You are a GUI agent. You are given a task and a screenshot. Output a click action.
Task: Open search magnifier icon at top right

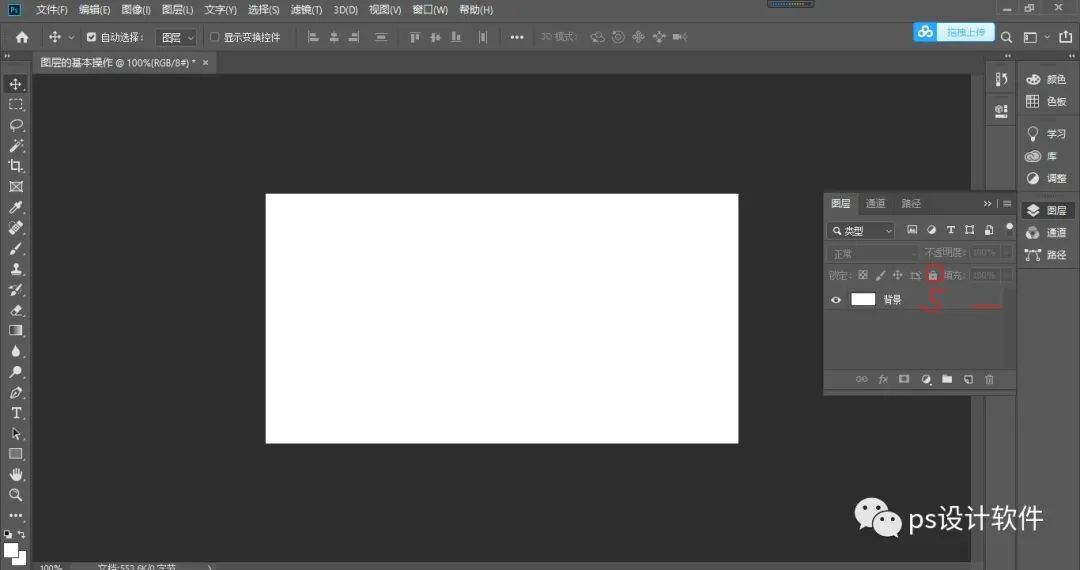(1006, 37)
